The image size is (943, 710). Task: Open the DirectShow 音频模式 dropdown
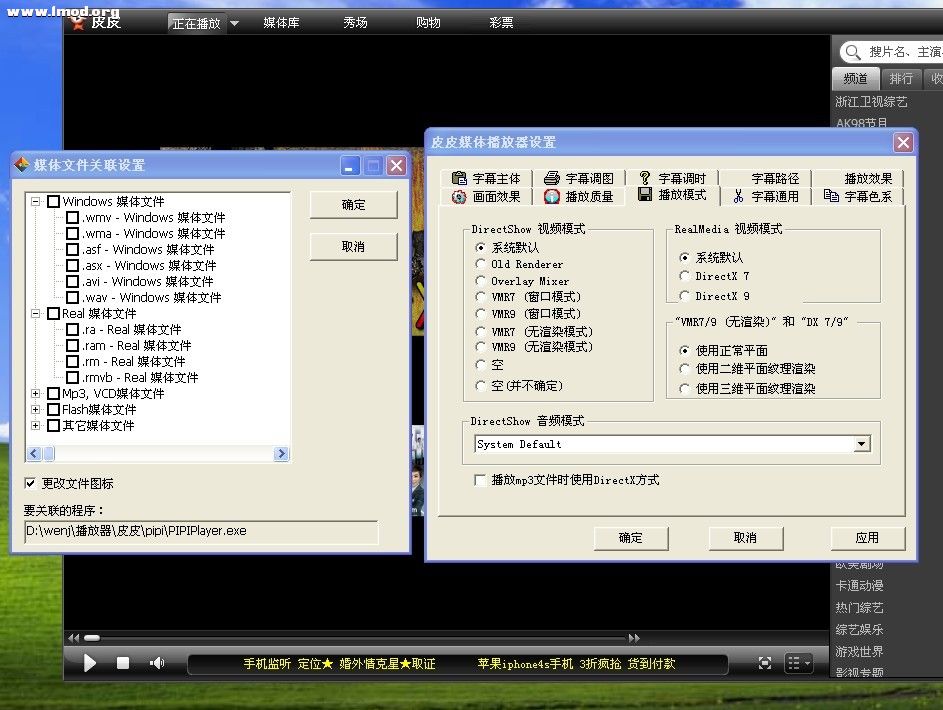pos(861,444)
